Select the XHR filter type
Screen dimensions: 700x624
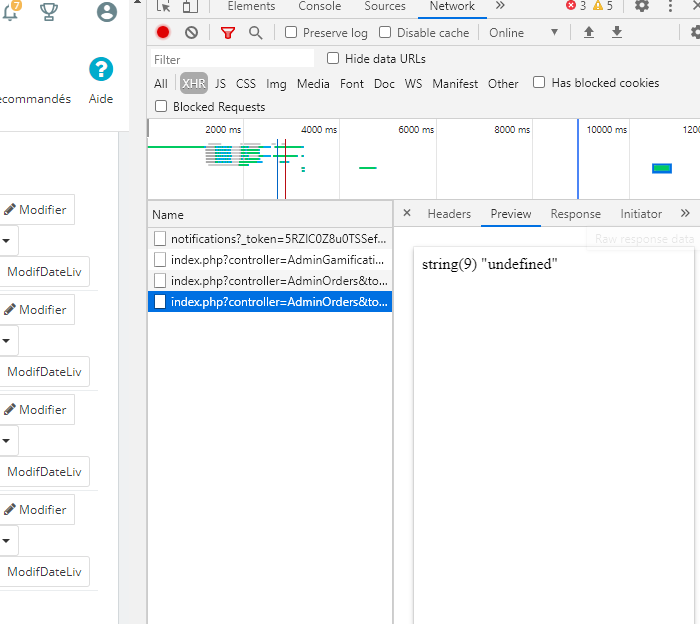(194, 83)
